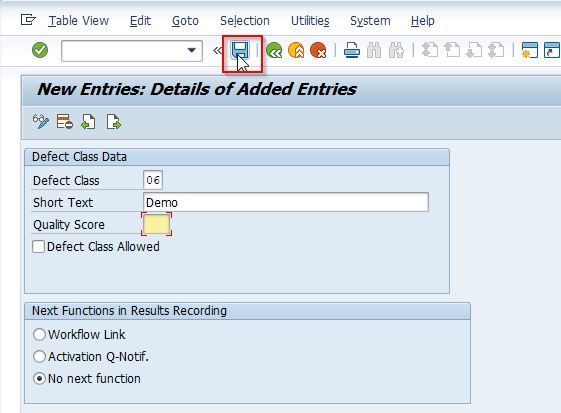
Task: Select the Workflow Link radio button
Action: [39, 335]
